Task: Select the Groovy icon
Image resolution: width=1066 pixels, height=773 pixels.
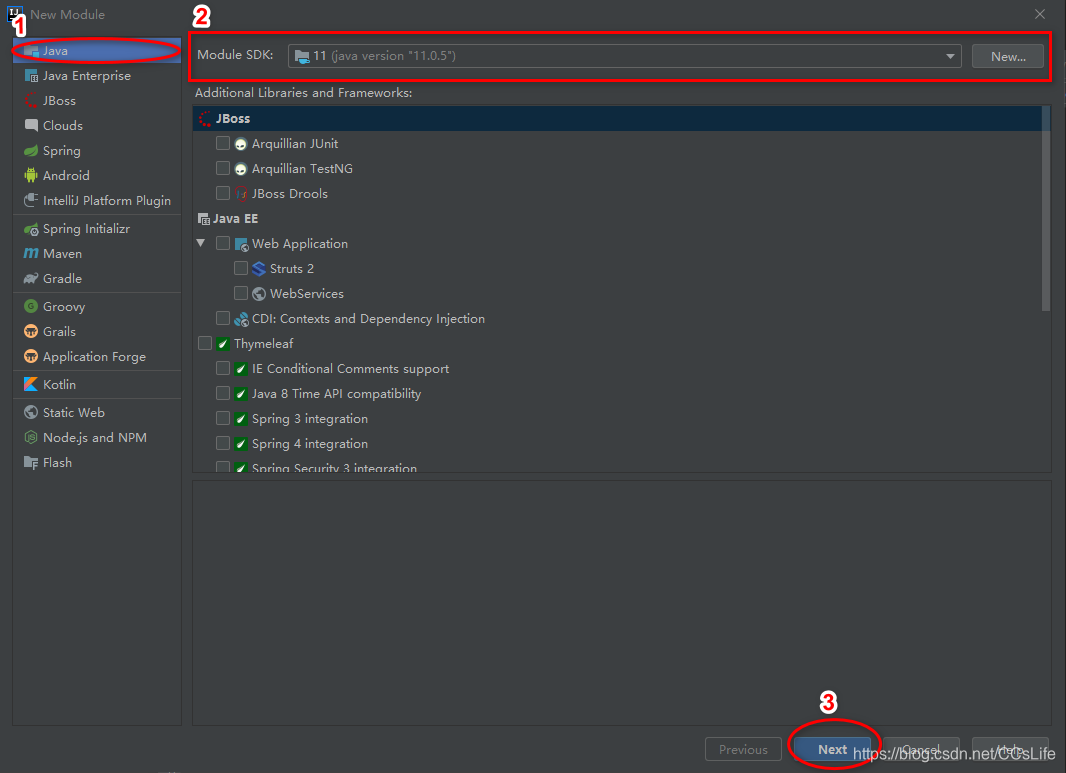Action: (31, 307)
